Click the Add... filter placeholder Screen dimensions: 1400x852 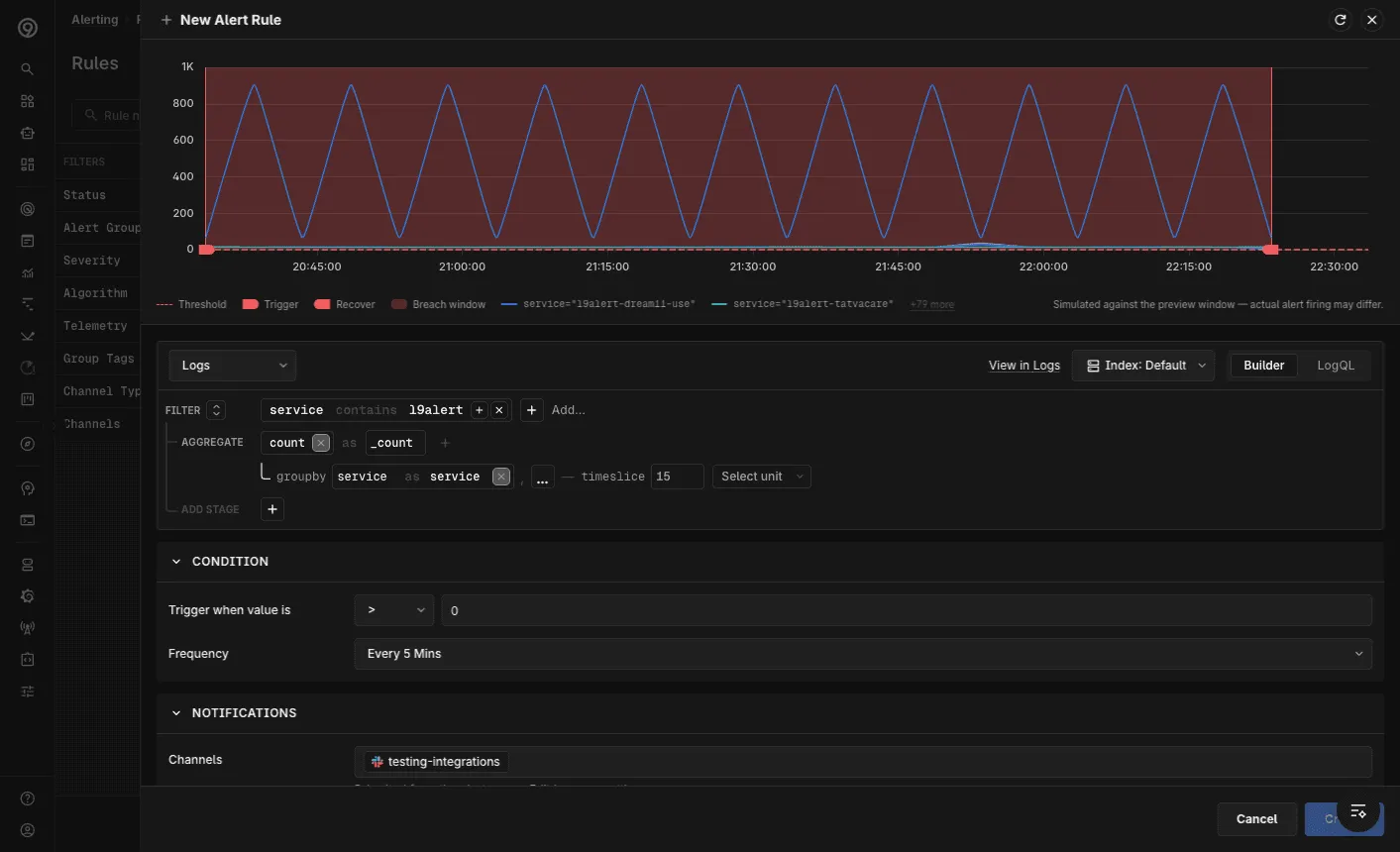pyautogui.click(x=569, y=410)
